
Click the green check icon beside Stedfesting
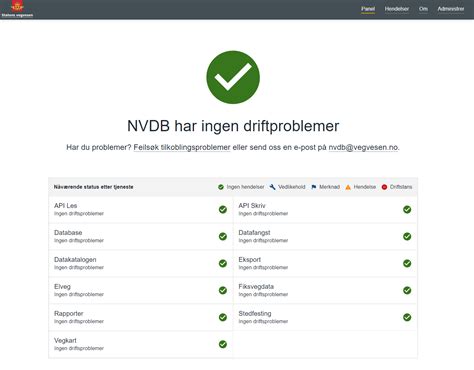[x=407, y=317]
